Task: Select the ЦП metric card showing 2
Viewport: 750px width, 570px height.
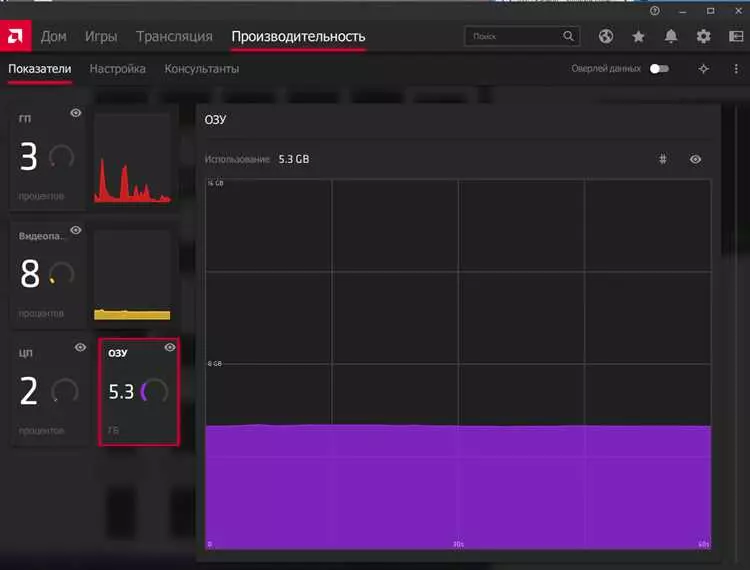Action: pos(50,392)
